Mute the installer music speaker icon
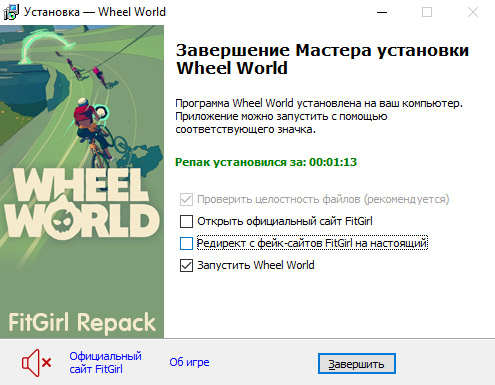This screenshot has width=495, height=385. point(36,363)
